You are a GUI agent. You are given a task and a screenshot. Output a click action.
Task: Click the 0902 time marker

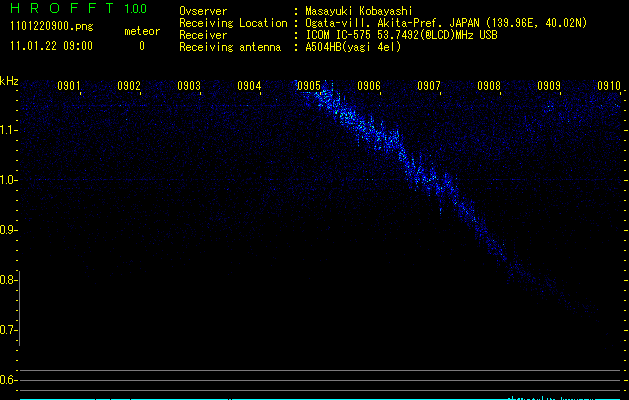pos(129,86)
